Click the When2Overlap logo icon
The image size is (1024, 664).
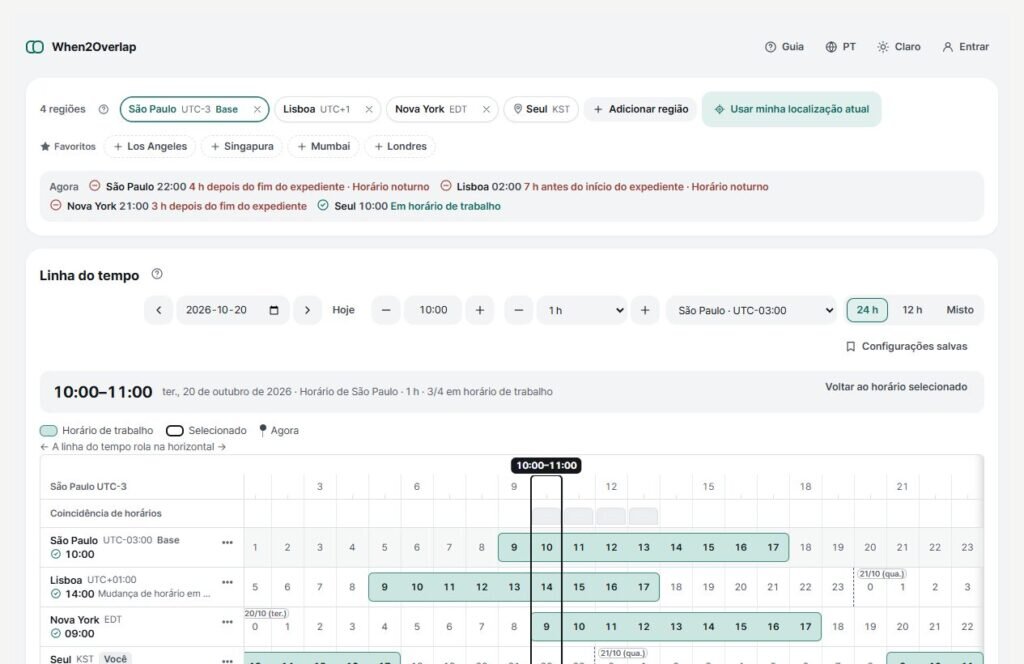coord(35,47)
